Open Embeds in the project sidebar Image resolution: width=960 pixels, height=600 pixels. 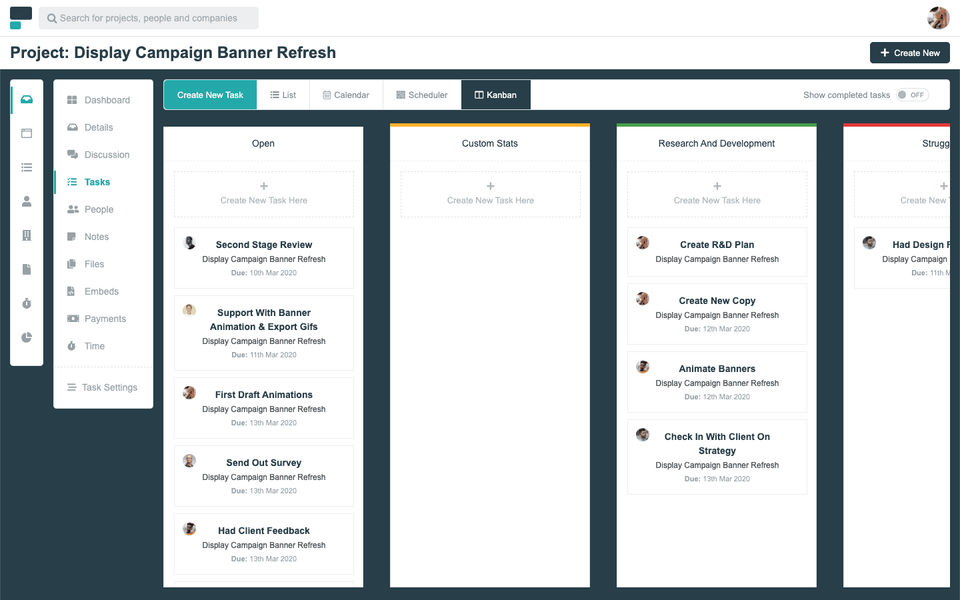pyautogui.click(x=103, y=291)
